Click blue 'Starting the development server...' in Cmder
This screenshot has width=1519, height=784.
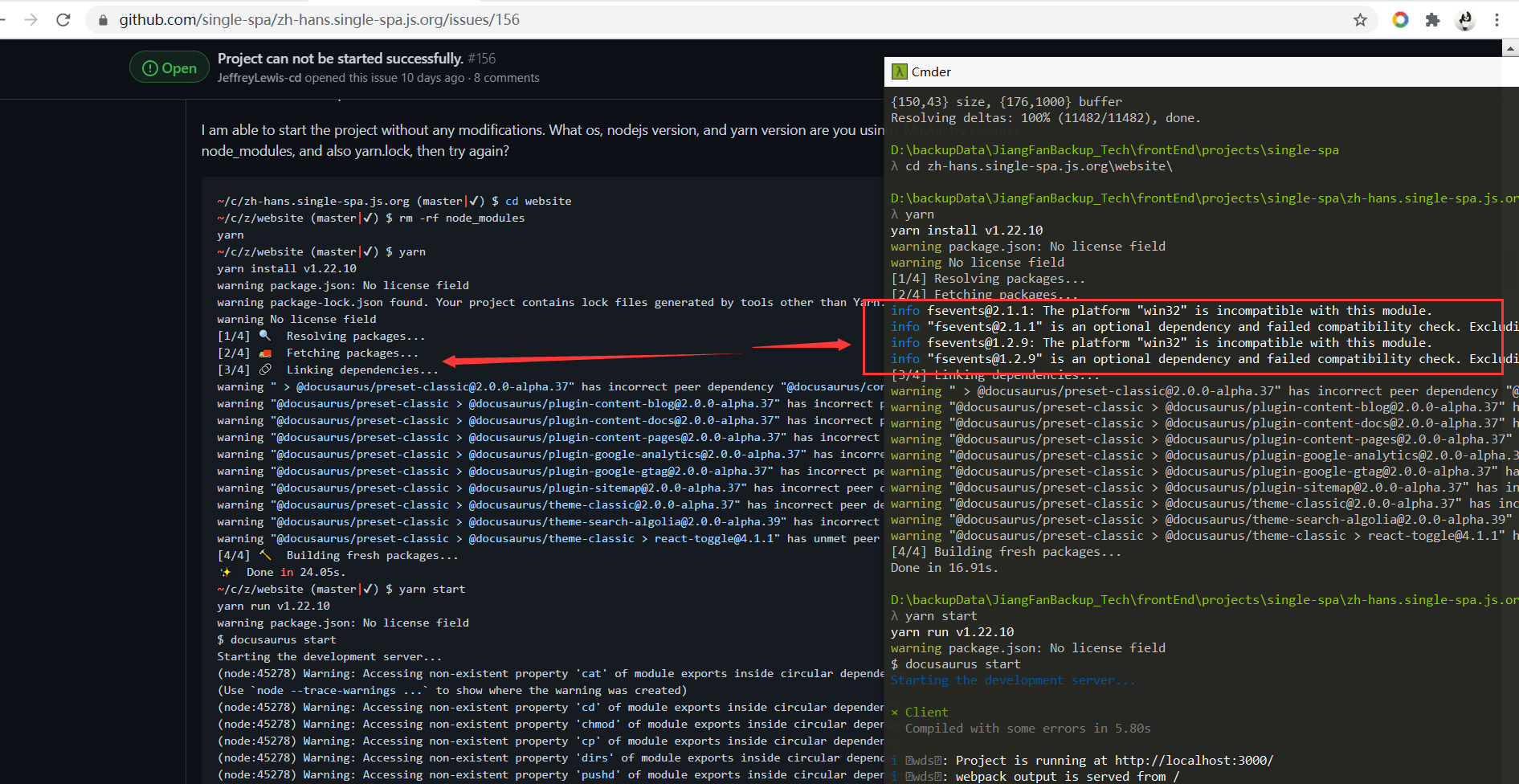(x=1014, y=680)
